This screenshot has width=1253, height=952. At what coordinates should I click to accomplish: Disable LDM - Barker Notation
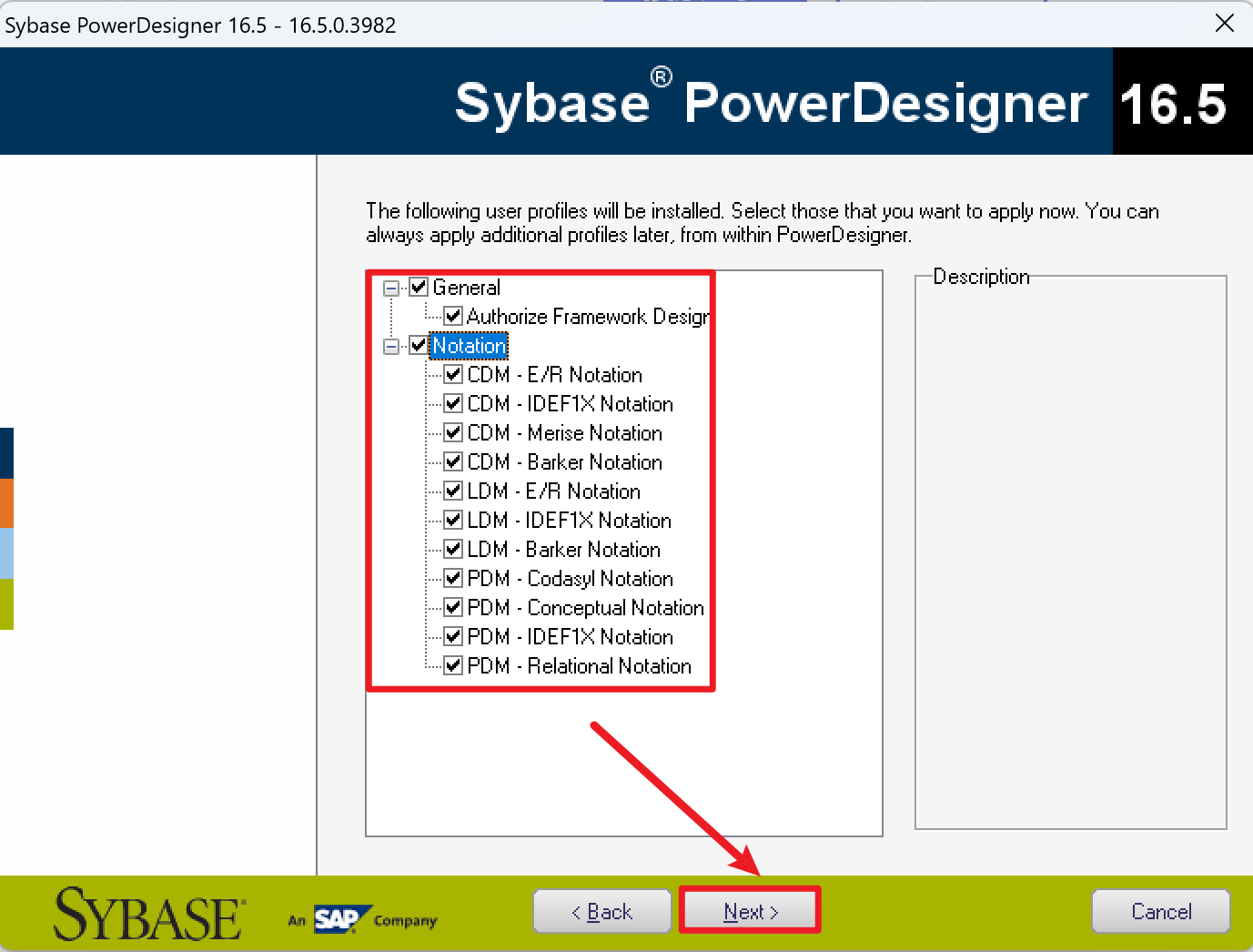coord(453,549)
